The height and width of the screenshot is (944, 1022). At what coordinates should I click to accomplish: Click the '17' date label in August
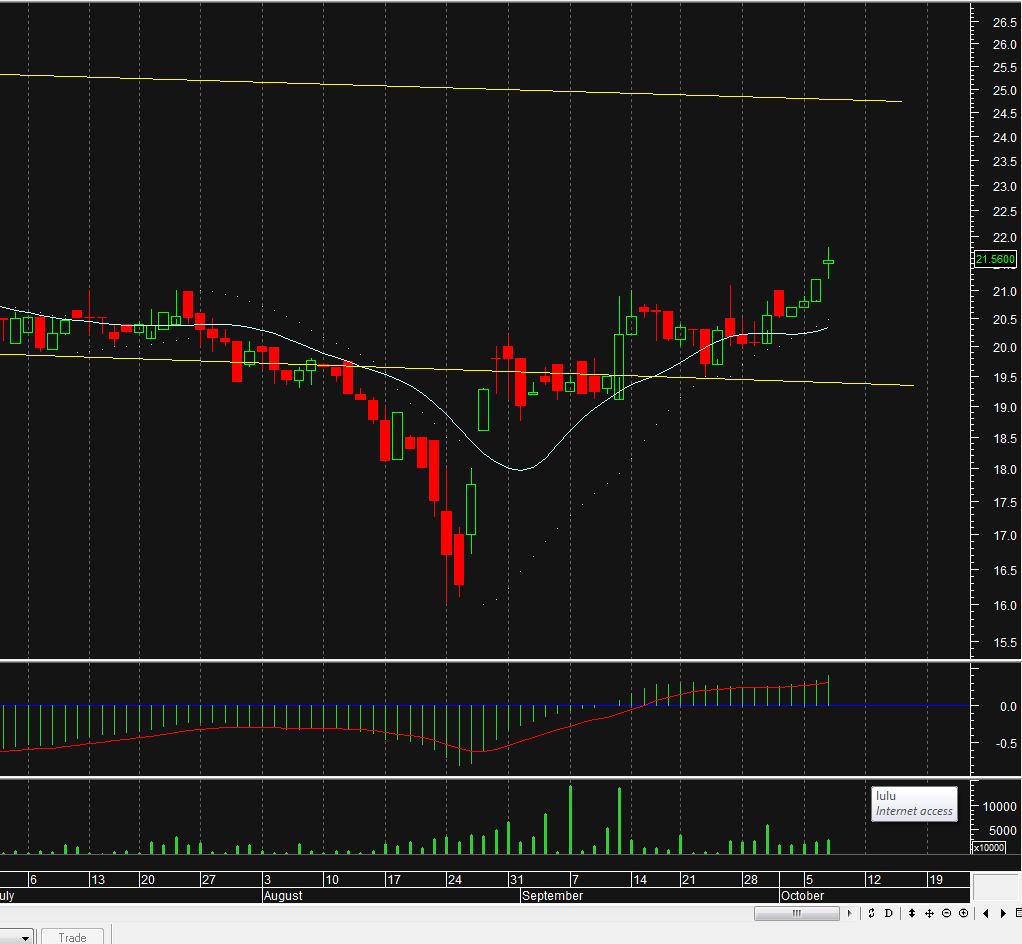click(x=394, y=879)
